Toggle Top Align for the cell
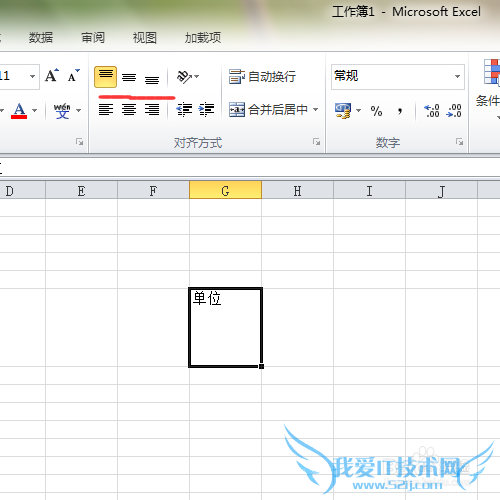 106,77
